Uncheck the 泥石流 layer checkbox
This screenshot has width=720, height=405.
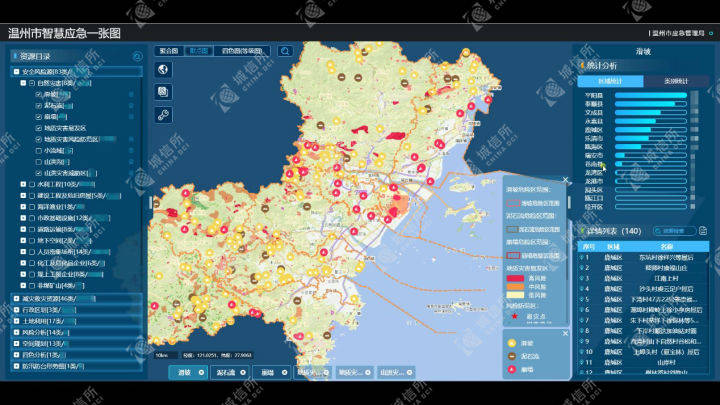39,106
